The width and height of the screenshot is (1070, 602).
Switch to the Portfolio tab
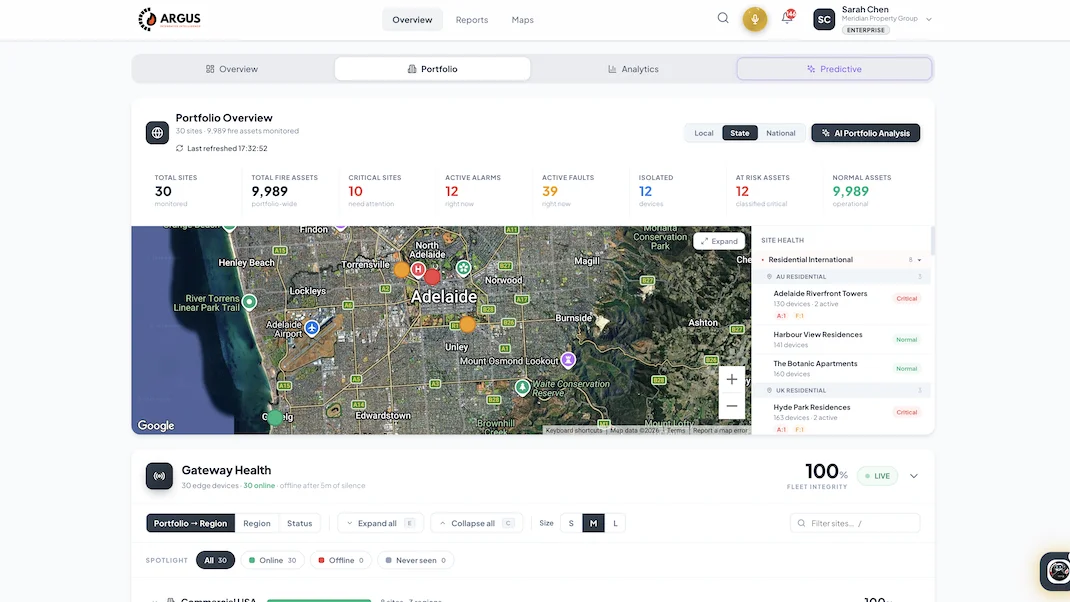point(433,69)
